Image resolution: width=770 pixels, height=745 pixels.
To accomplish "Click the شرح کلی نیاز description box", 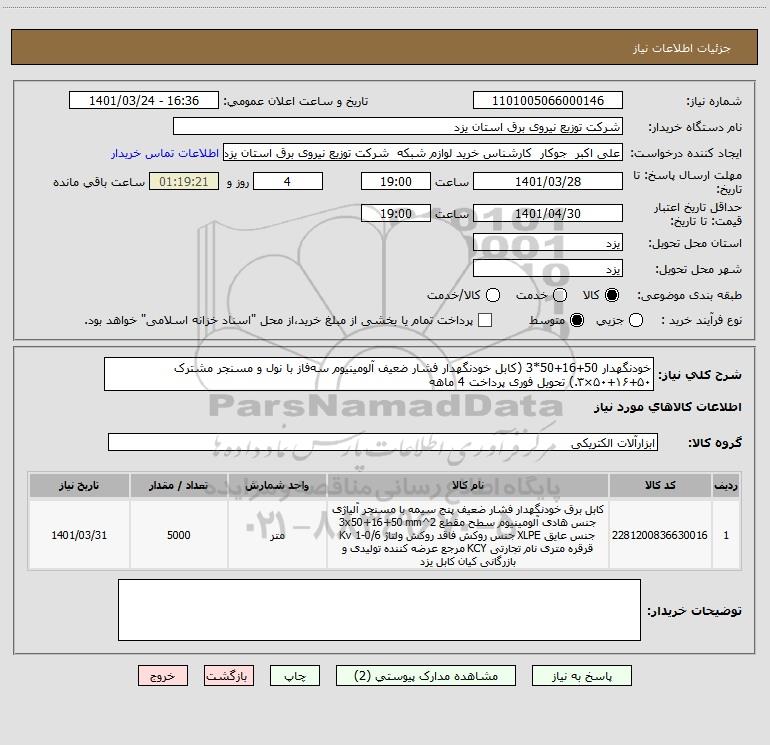I will click(379, 374).
